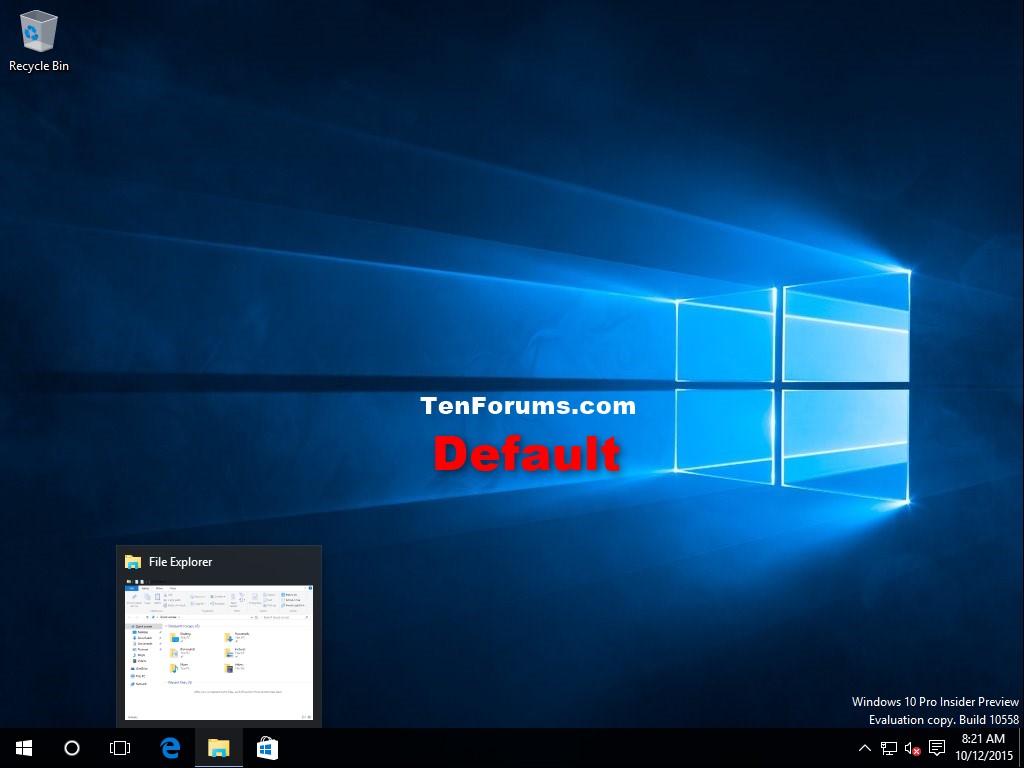The image size is (1024, 768).
Task: Click the folder icon in the preview header
Action: coord(132,562)
